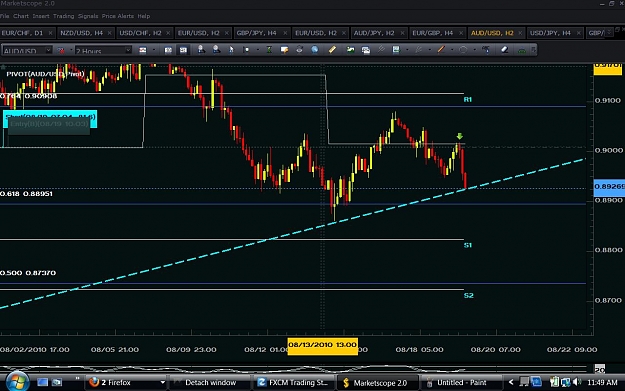This screenshot has height=391, width=625.
Task: Click the grey print icon in the toolbar
Action: pos(299,49)
